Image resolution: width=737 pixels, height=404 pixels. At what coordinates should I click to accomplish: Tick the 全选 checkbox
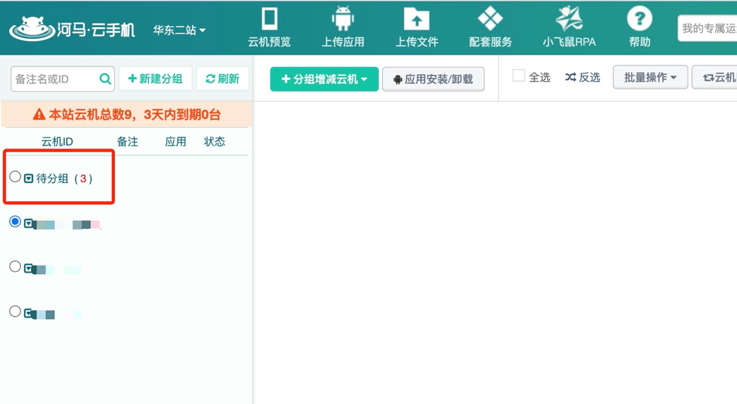point(518,76)
